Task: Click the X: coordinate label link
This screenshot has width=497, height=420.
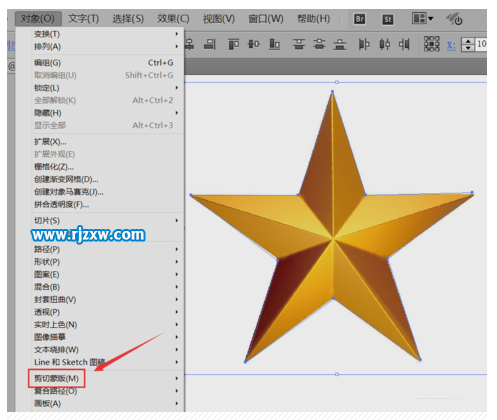Action: (451, 45)
